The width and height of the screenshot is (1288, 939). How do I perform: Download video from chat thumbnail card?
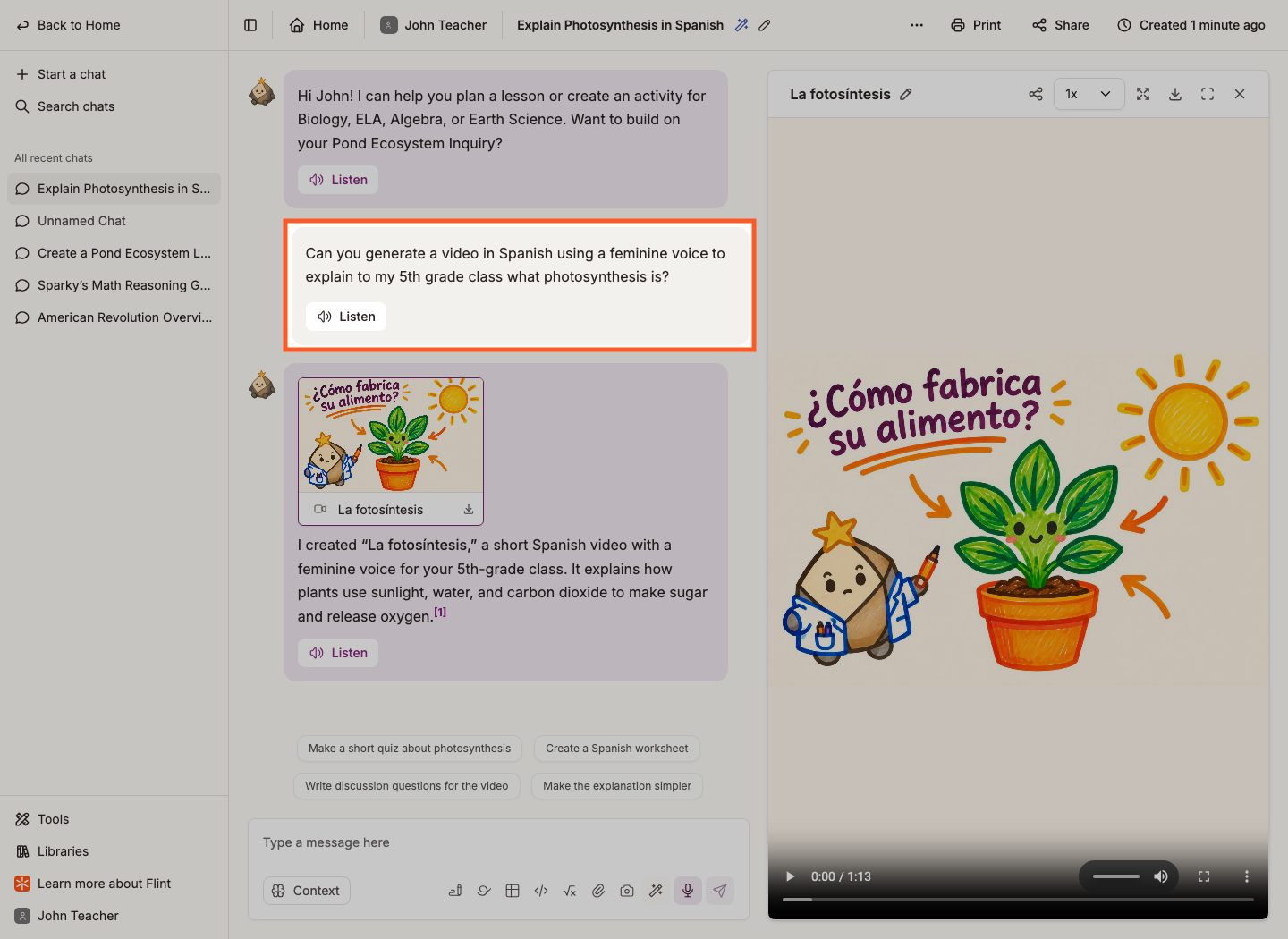coord(469,509)
